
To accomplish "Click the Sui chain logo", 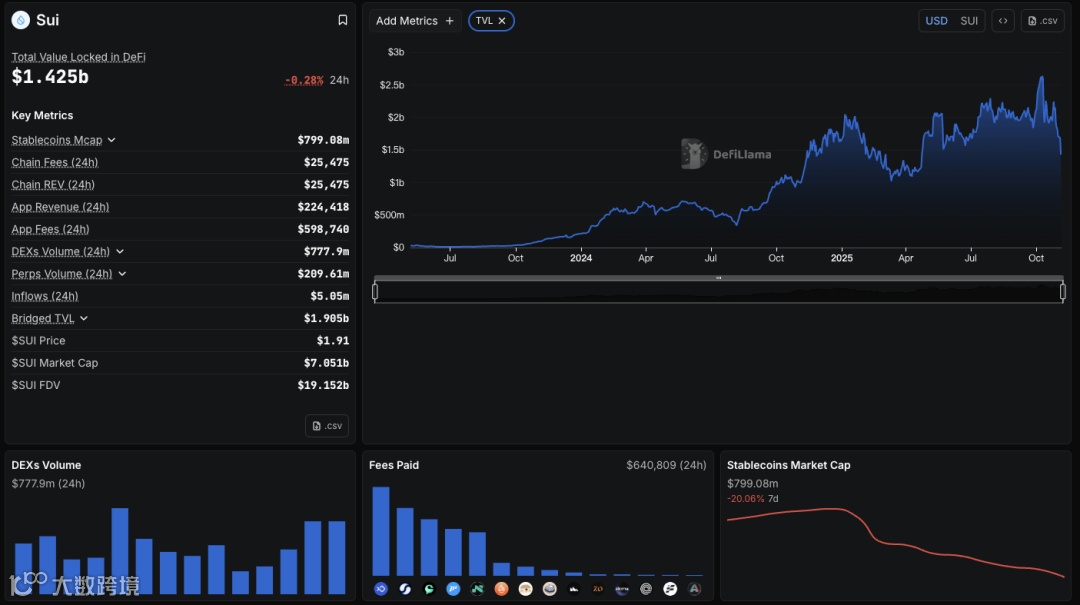I will [x=21, y=20].
